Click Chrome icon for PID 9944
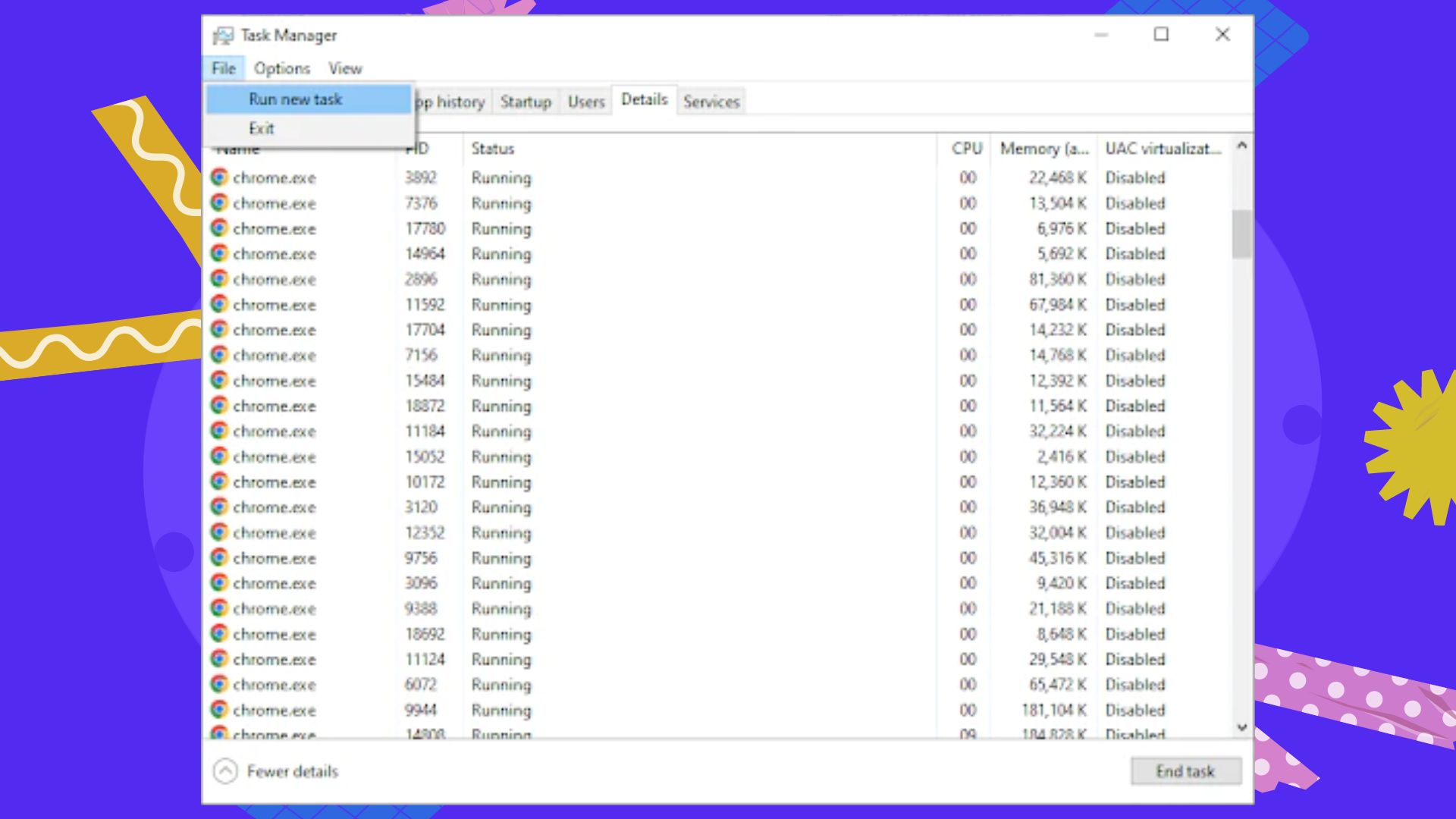This screenshot has width=1456, height=819. [x=219, y=710]
